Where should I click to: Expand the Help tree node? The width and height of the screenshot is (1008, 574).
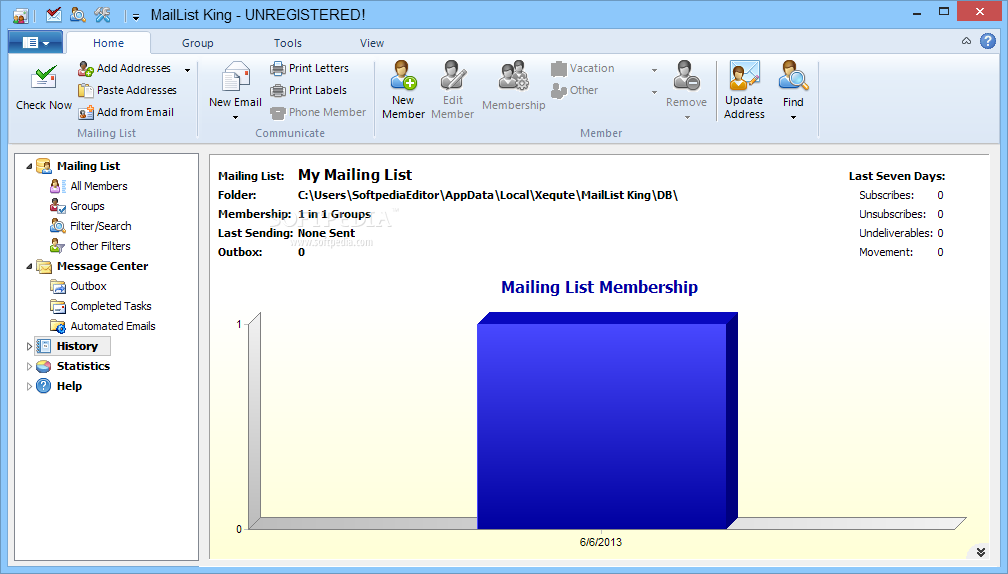tap(29, 386)
